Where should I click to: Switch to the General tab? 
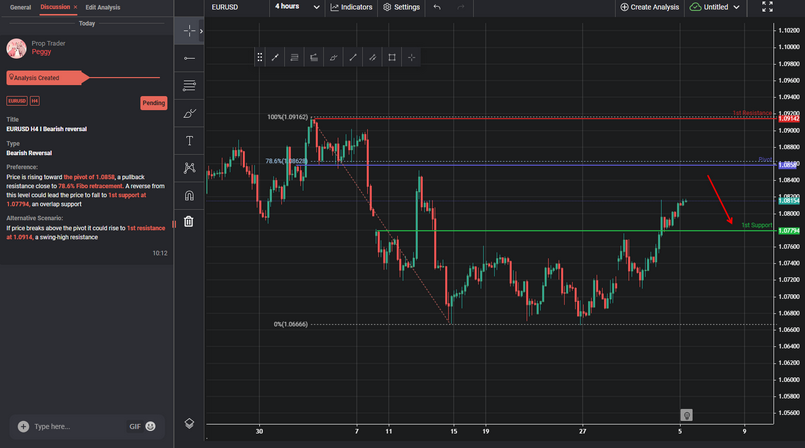click(21, 7)
